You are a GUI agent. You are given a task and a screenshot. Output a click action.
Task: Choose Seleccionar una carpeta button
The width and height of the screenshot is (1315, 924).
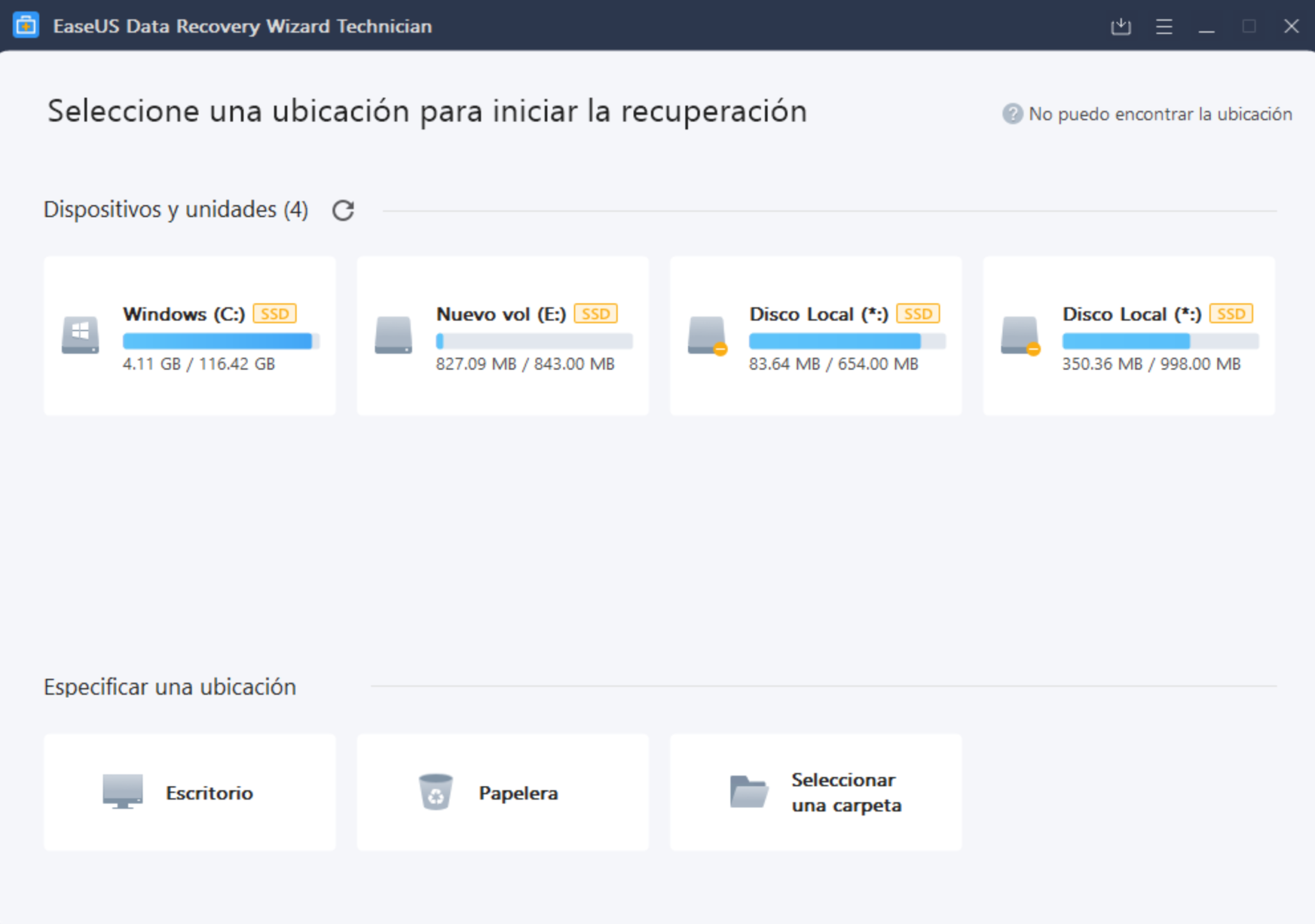(816, 792)
